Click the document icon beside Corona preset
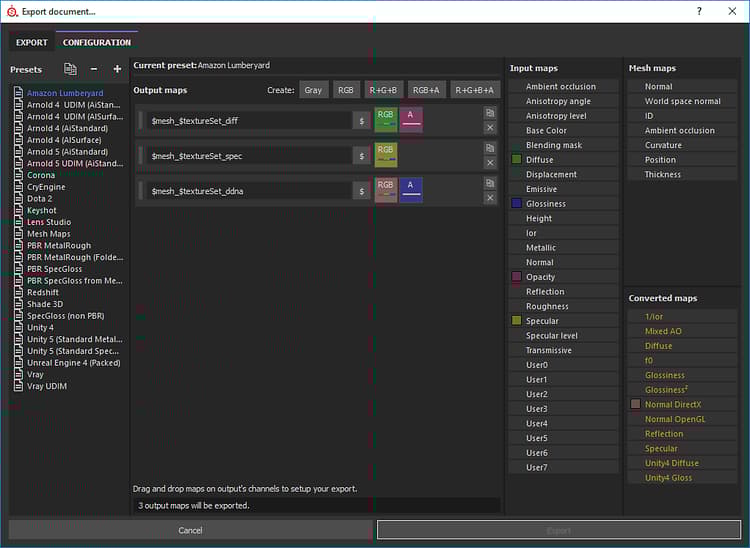This screenshot has width=750, height=548. point(18,175)
